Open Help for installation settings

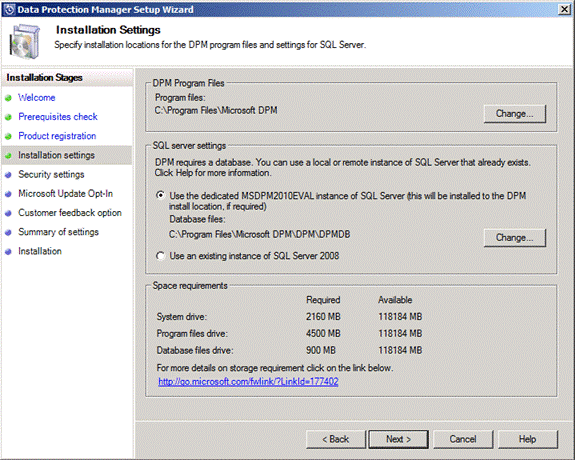(527, 439)
